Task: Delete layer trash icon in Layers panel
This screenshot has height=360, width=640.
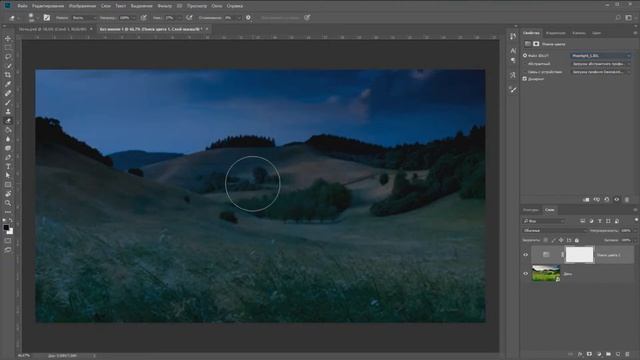Action: [x=628, y=354]
